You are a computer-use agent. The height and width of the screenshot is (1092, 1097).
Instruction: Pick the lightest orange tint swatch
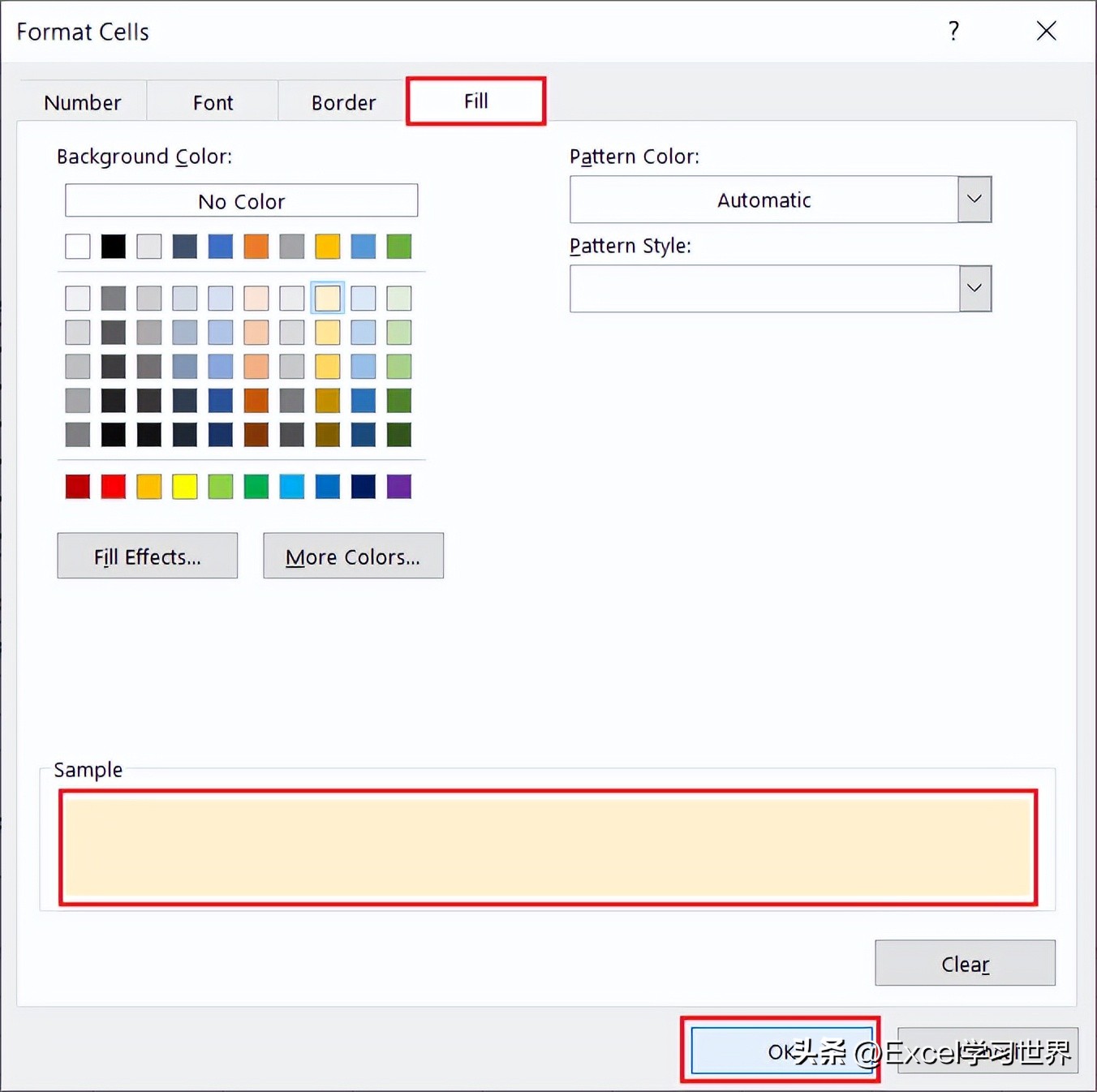coord(256,298)
